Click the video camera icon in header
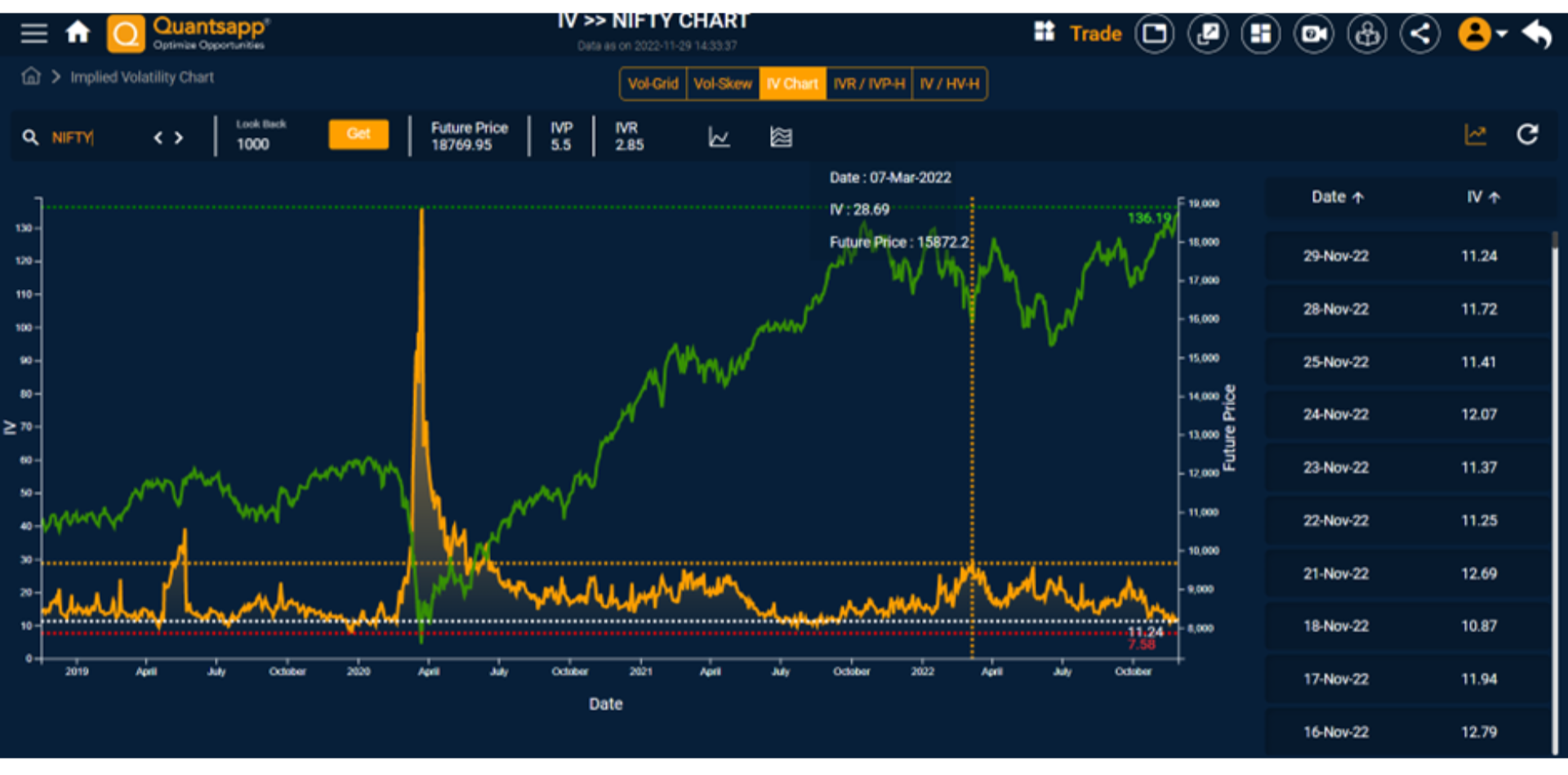The height and width of the screenshot is (775, 1568). coord(1314,34)
